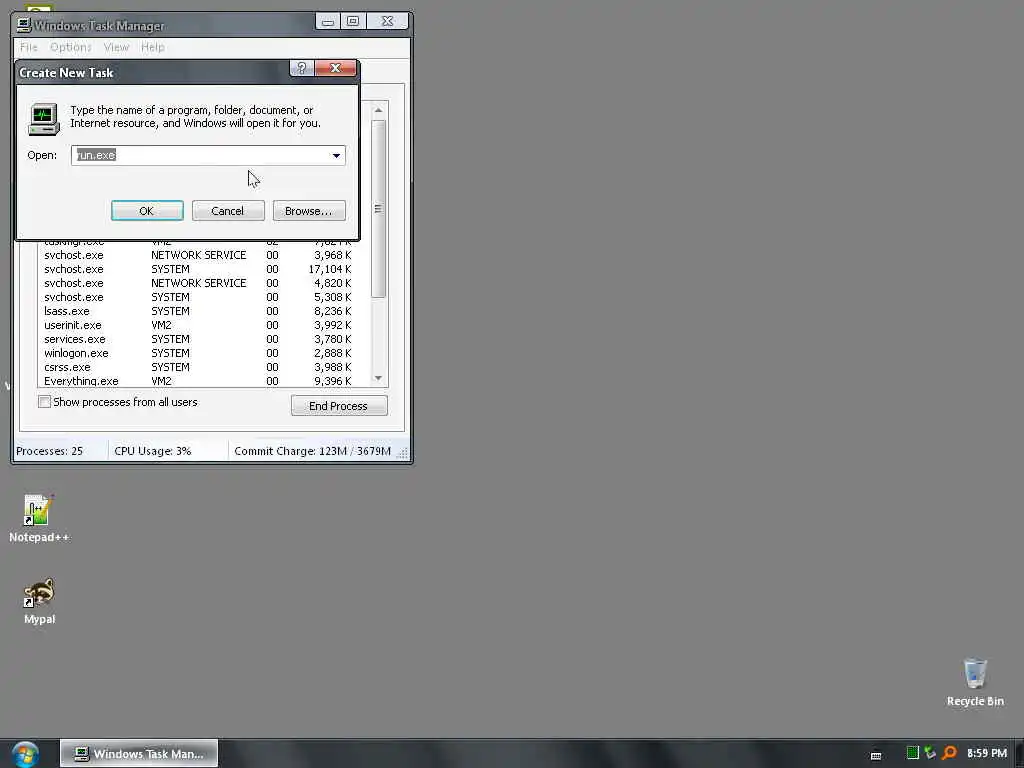Click the process list scrollbar up arrow
This screenshot has height=768, width=1024.
click(x=378, y=110)
